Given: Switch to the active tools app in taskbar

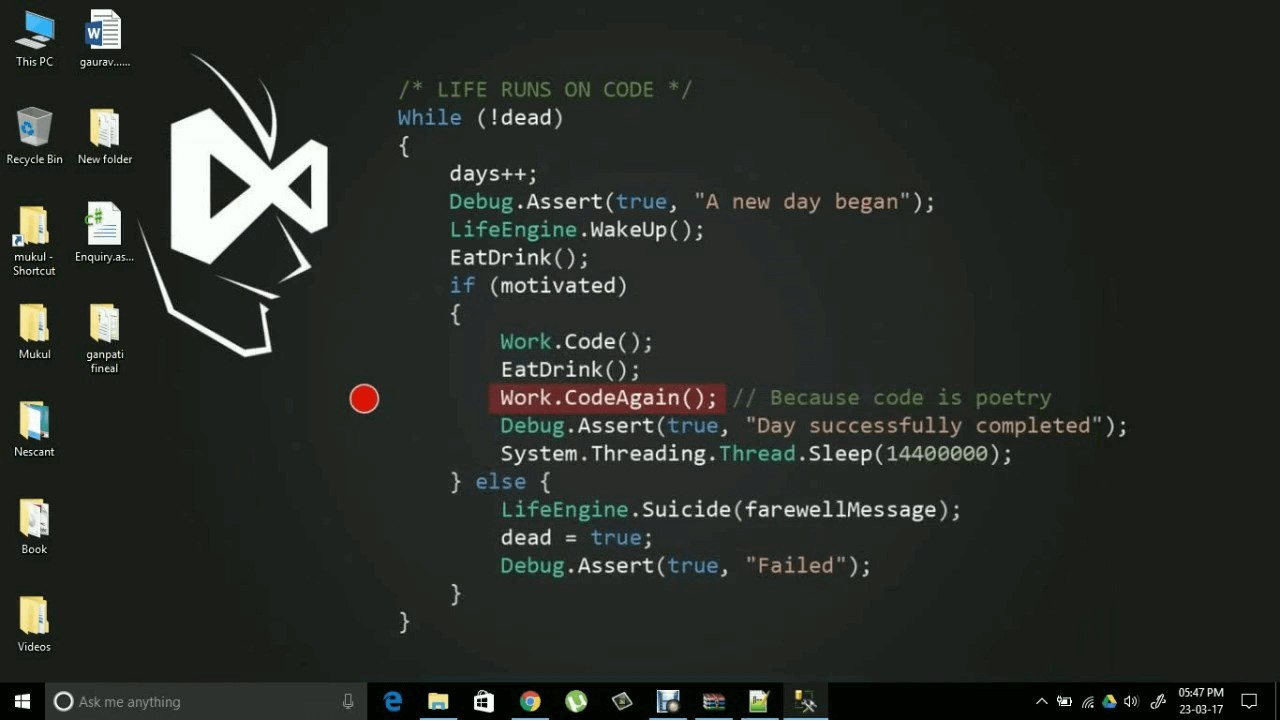Looking at the screenshot, I should [x=806, y=701].
